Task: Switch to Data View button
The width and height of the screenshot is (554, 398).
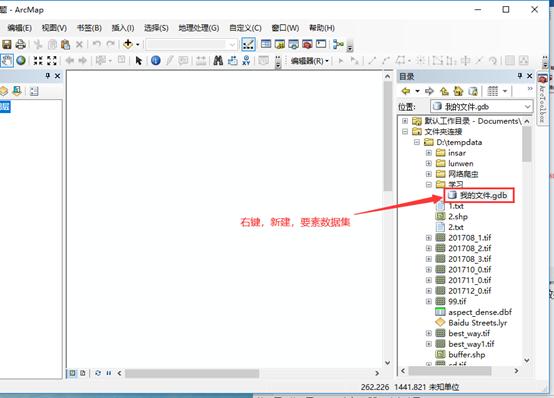Action: 72,373
